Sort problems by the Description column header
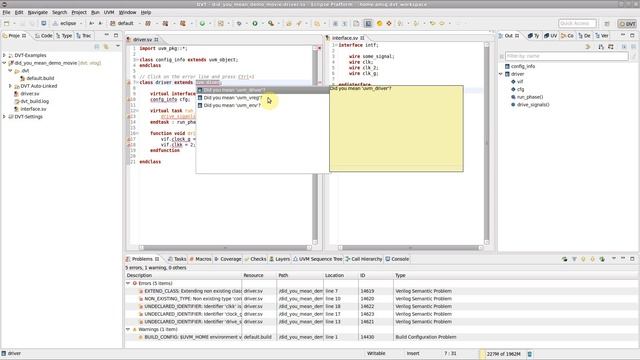The height and width of the screenshot is (360, 640). pyautogui.click(x=183, y=276)
